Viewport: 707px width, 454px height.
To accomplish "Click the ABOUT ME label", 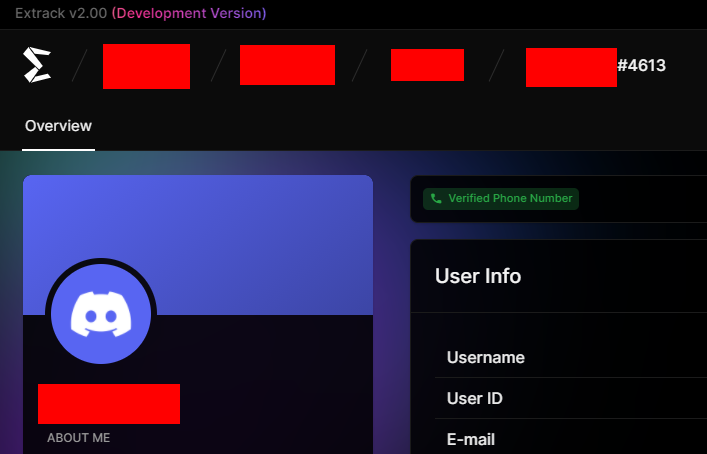I will click(x=78, y=438).
